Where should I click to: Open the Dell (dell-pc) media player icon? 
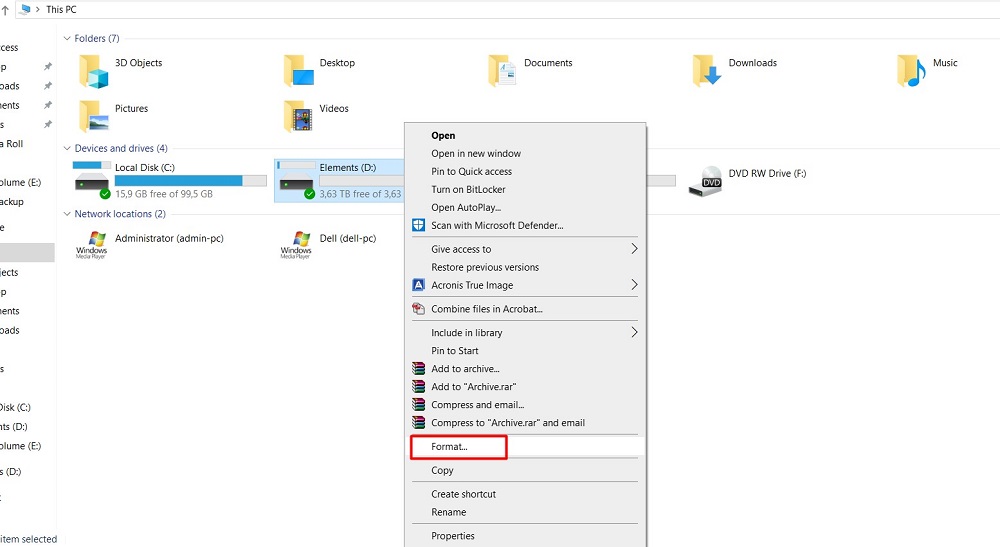(x=296, y=244)
